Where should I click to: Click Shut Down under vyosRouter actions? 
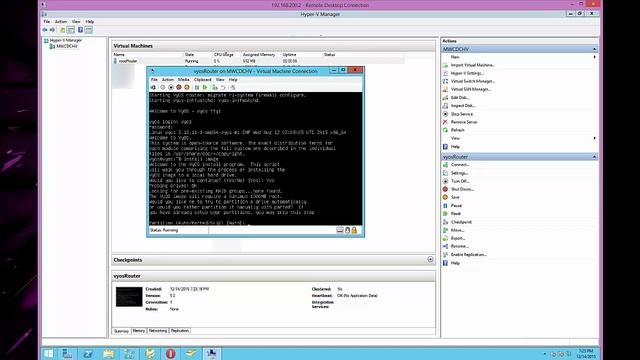[462, 189]
